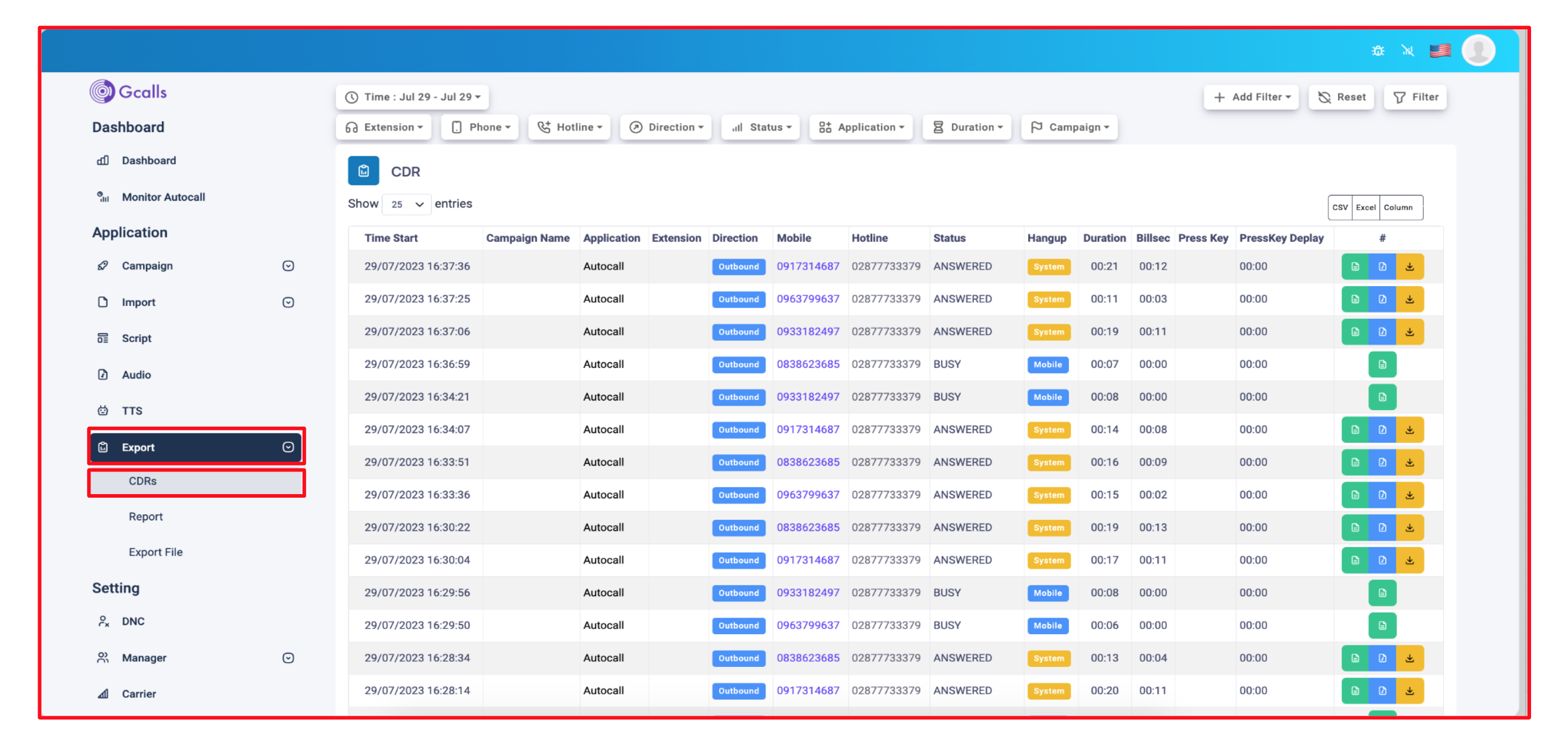Expand the Campaign sidebar chevron
The width and height of the screenshot is (1568, 751).
point(288,266)
